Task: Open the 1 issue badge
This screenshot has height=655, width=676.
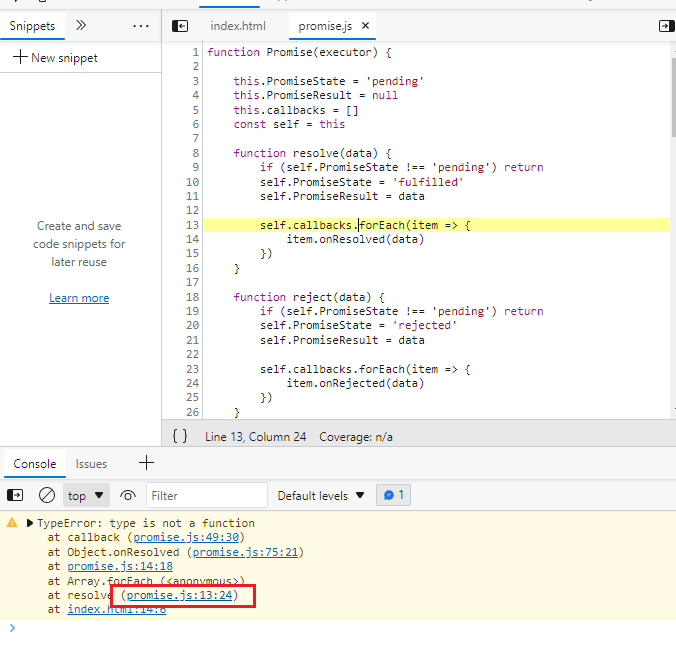Action: click(393, 495)
